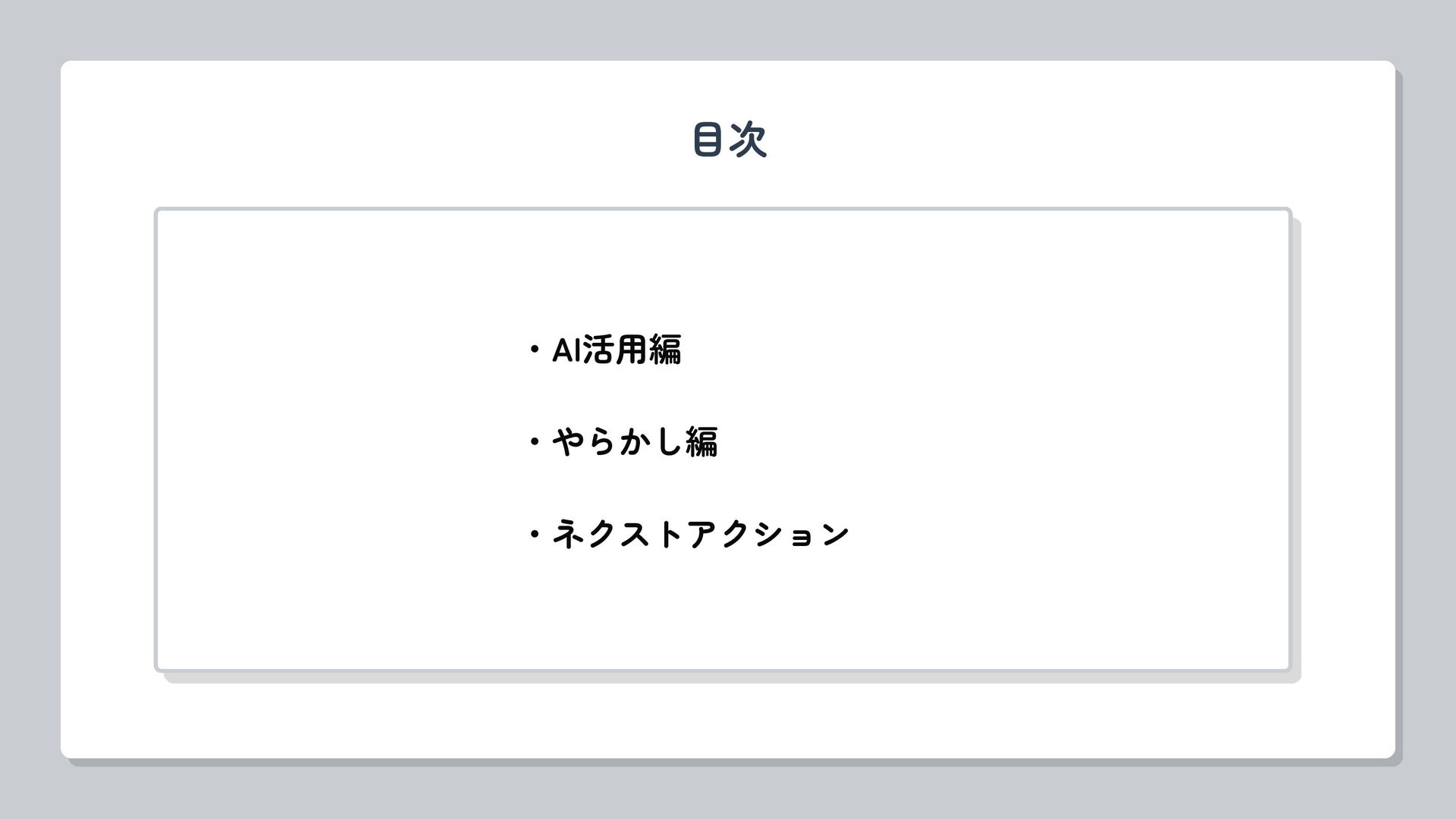Click the final ン of ネクストアクション
The width and height of the screenshot is (1456, 819).
835,535
